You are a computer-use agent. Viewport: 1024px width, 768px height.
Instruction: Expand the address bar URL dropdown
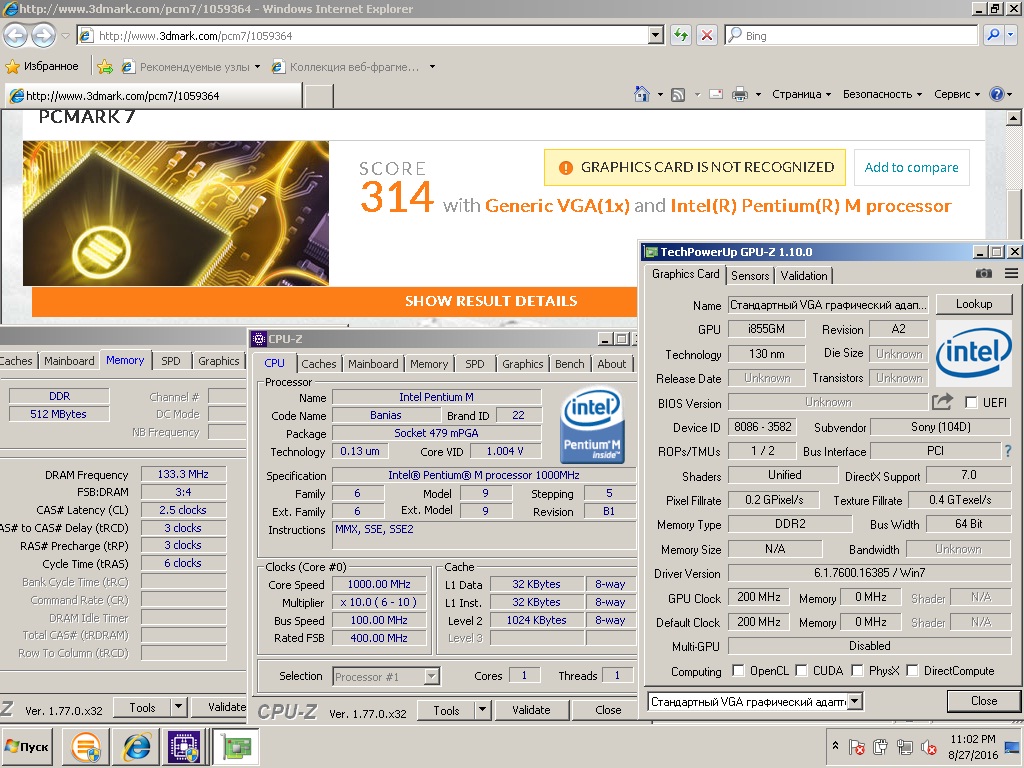click(x=656, y=35)
